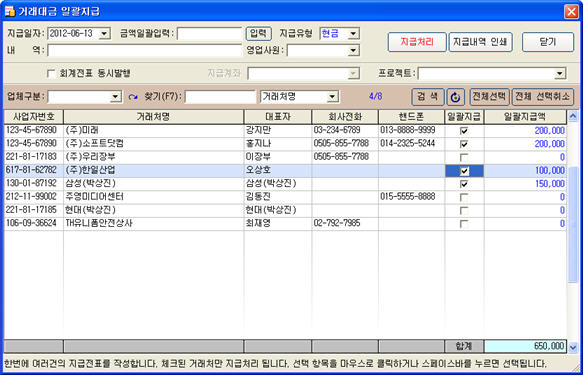Click the 닫기 button
This screenshot has width=583, height=375.
548,42
